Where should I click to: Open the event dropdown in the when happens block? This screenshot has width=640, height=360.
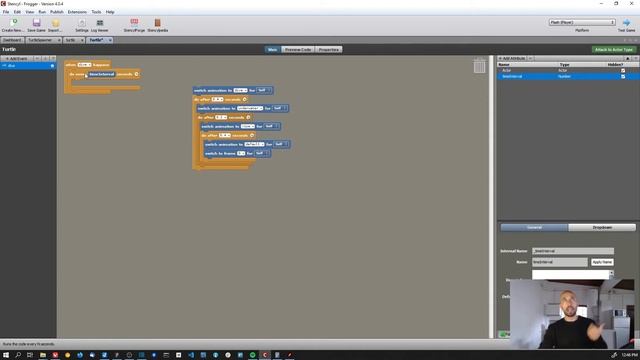84,65
